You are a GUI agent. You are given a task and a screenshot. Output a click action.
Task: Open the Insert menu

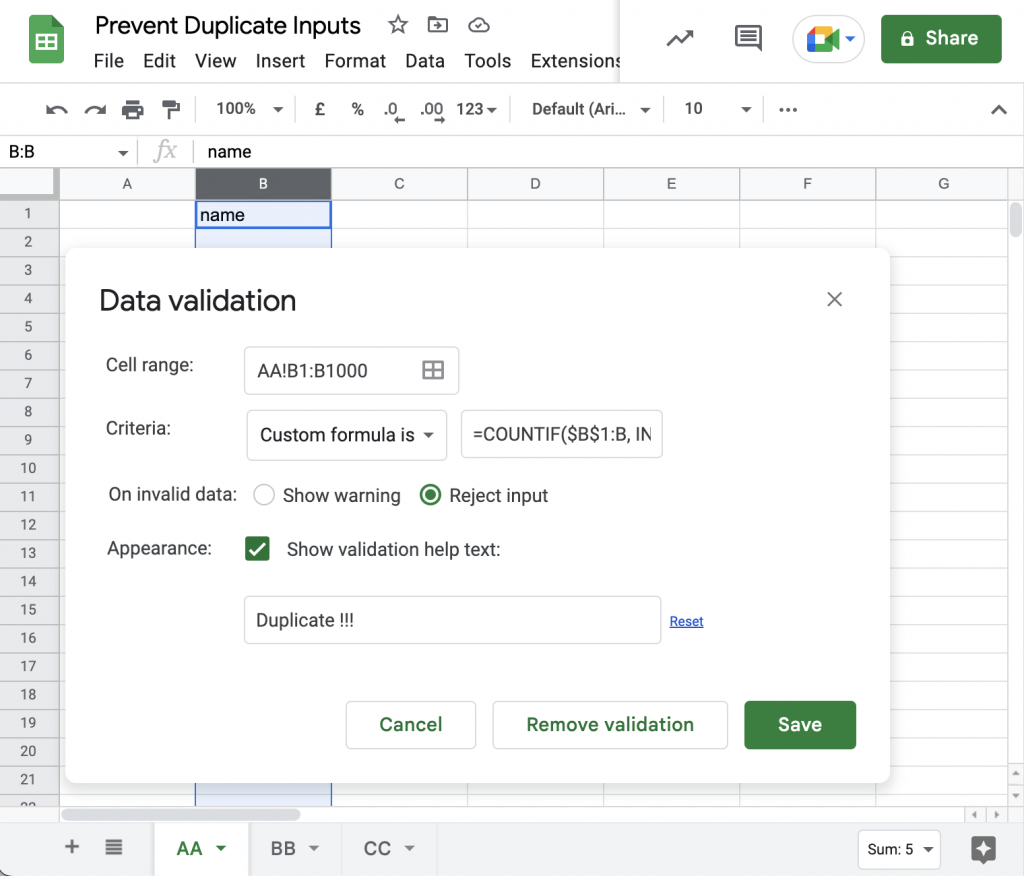(280, 61)
